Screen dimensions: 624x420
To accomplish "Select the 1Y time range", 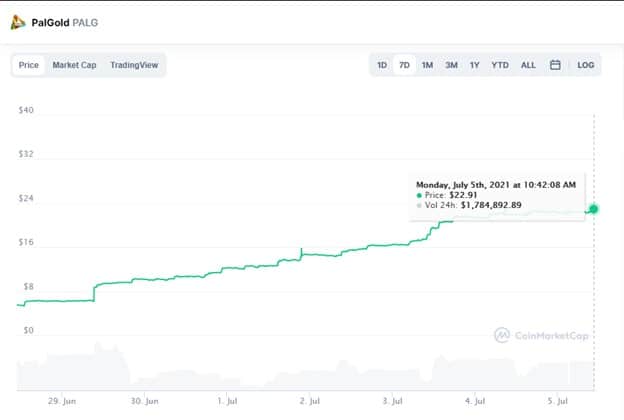I will point(474,65).
